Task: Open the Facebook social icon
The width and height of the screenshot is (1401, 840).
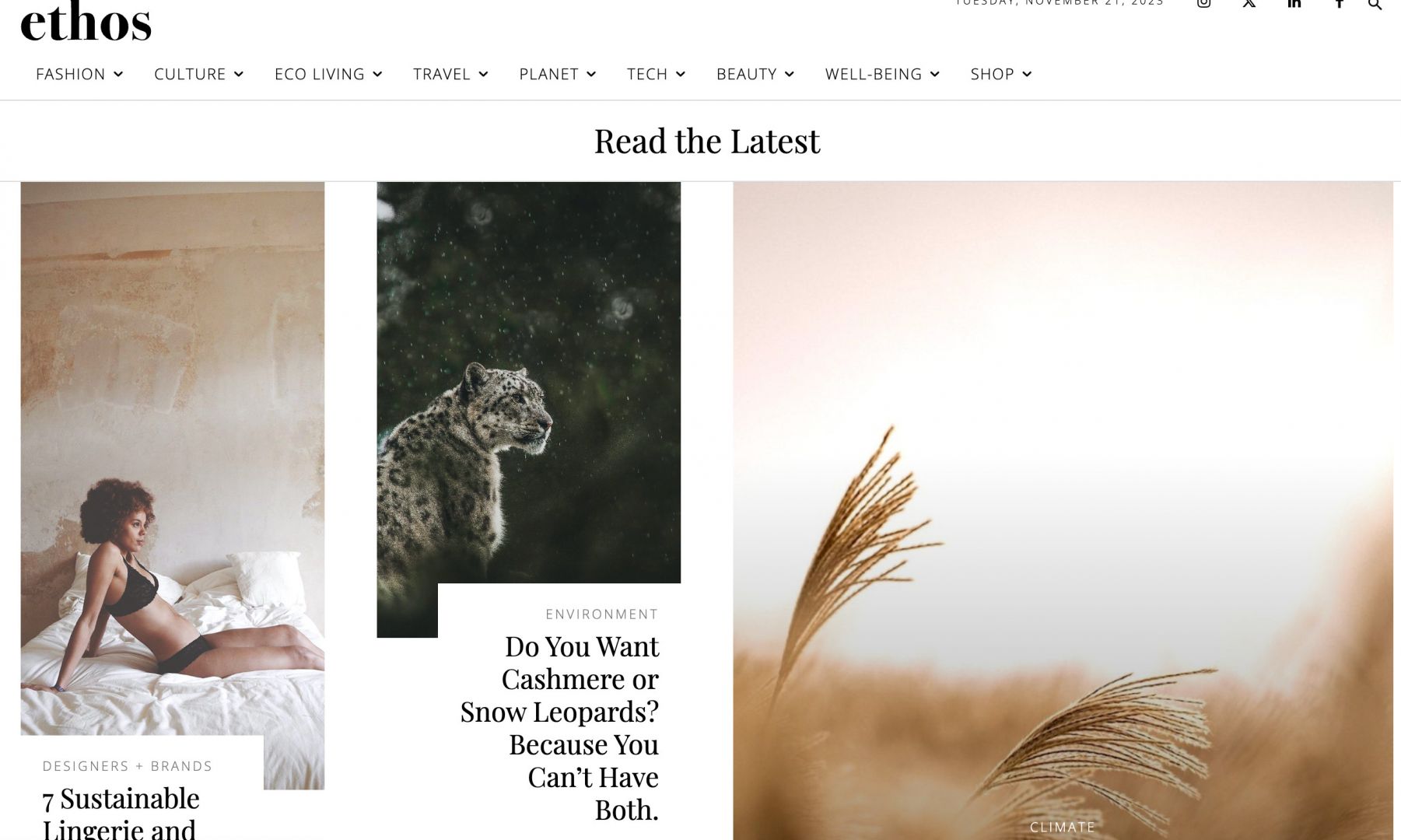Action: [x=1340, y=3]
